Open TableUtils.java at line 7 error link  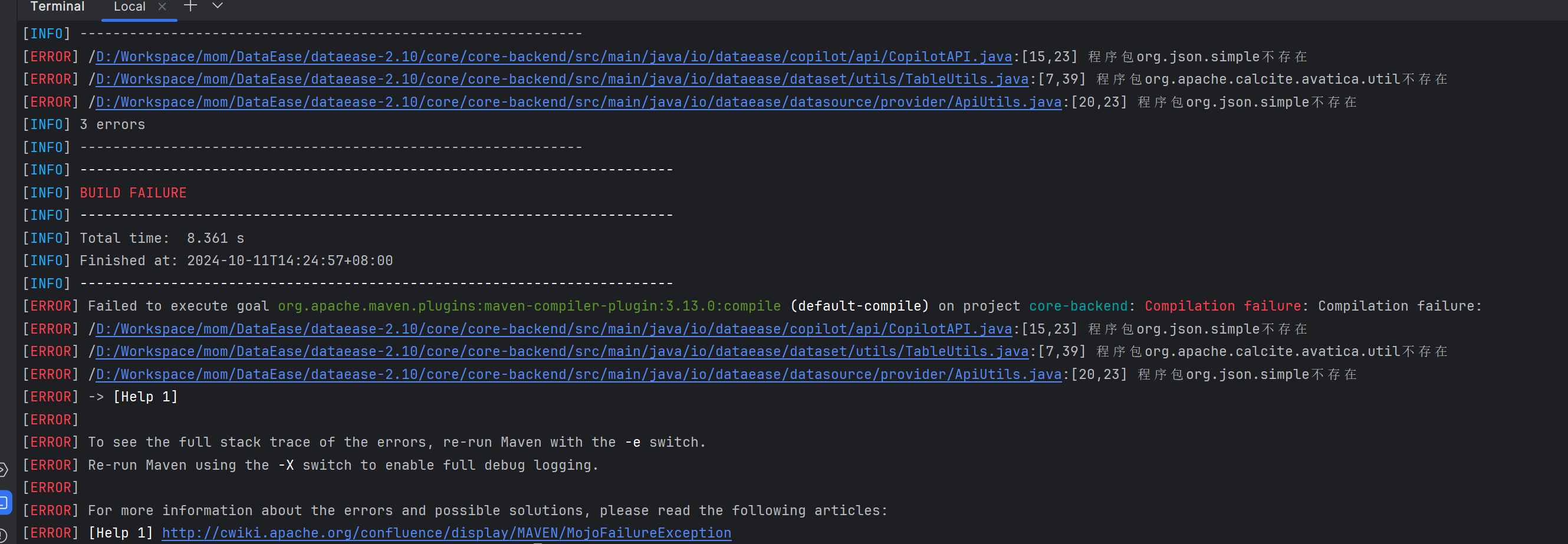tap(560, 79)
